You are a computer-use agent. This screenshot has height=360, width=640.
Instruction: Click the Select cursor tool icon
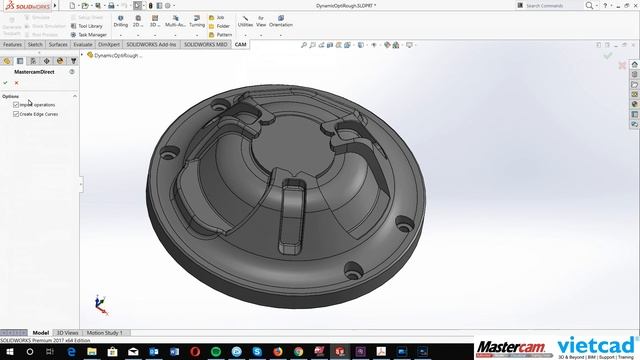[x=138, y=6]
